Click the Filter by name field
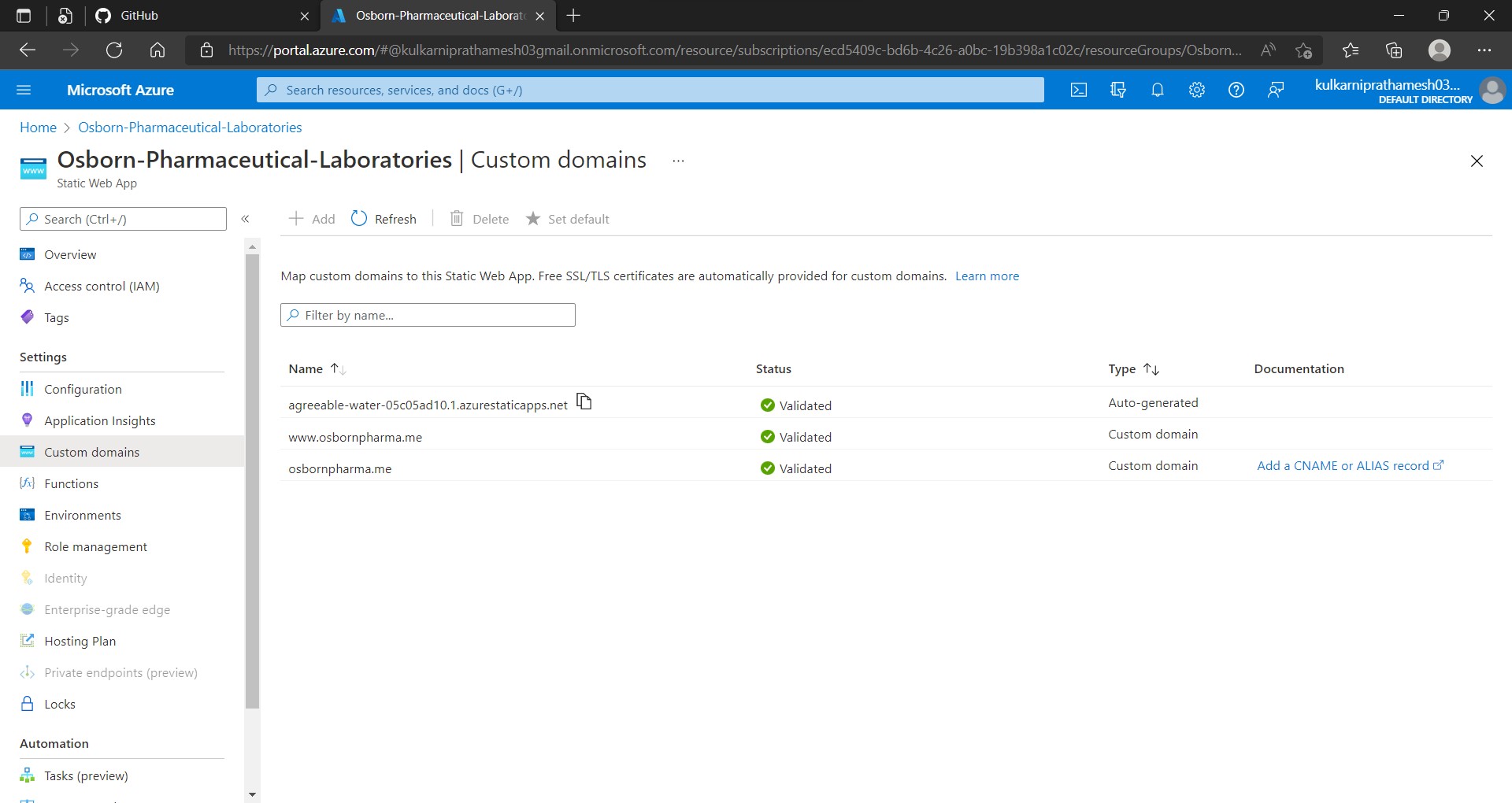This screenshot has width=1512, height=803. (x=428, y=315)
